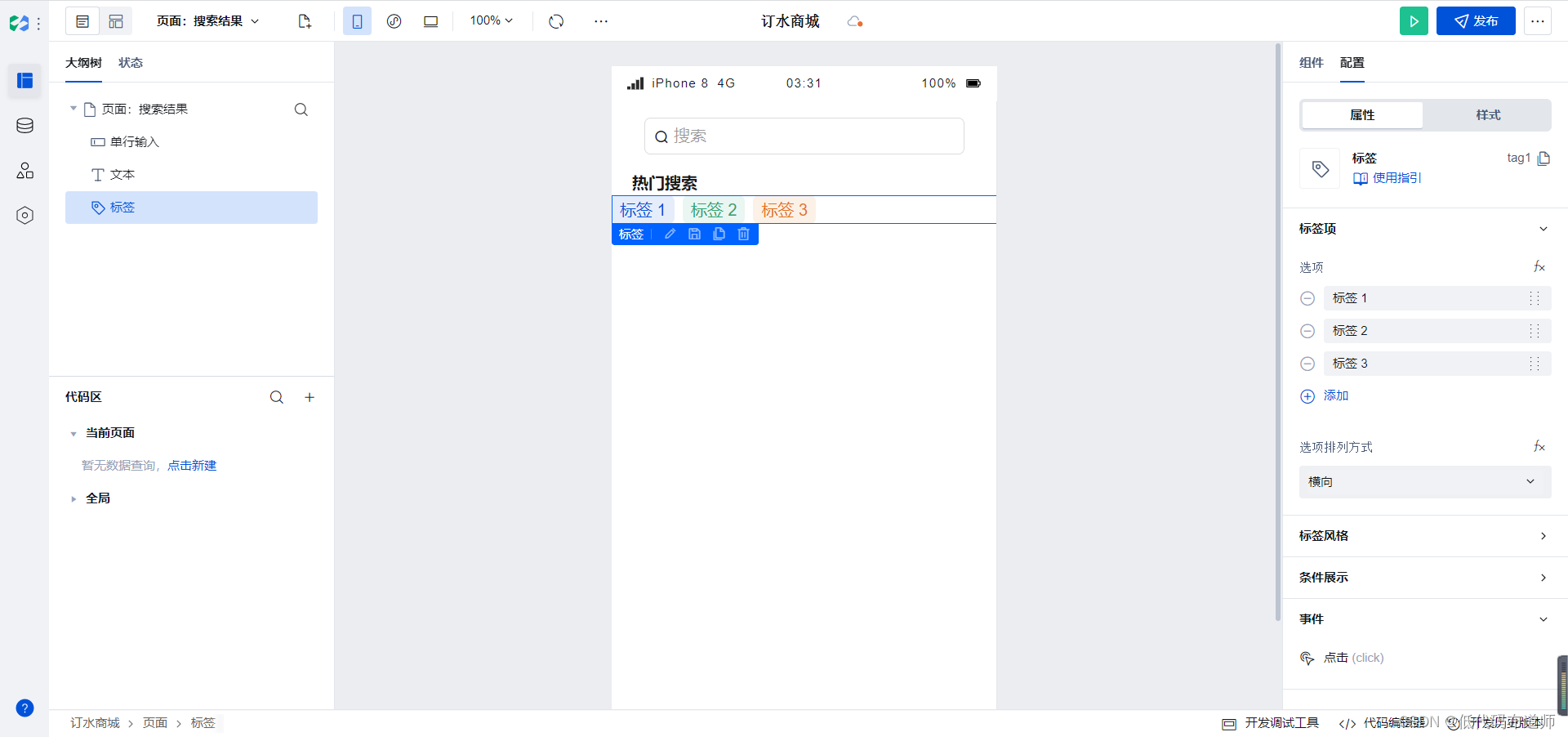Select the desktop PC preview device
Viewport: 1568px width, 737px height.
430,21
